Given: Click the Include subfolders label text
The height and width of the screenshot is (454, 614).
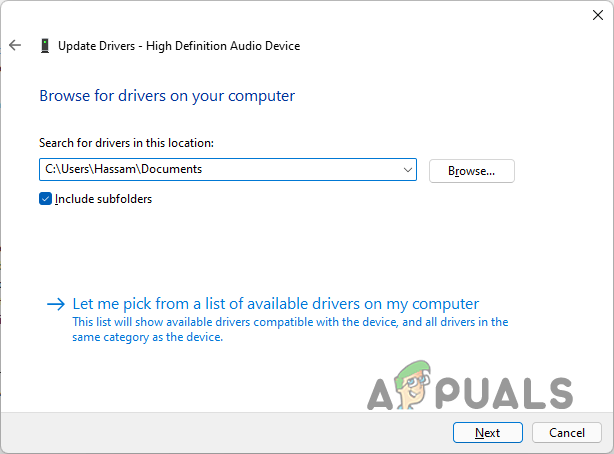Looking at the screenshot, I should click(103, 199).
